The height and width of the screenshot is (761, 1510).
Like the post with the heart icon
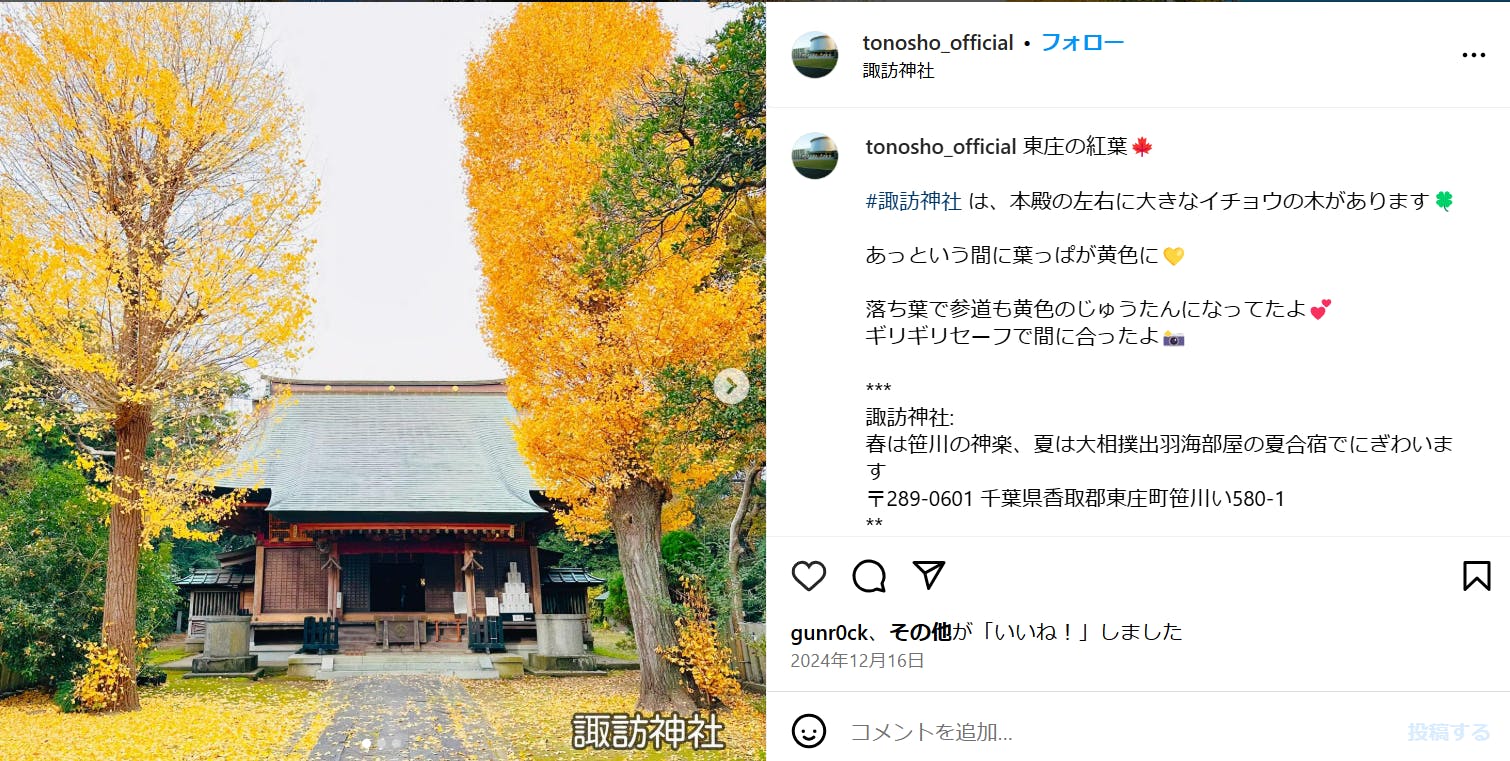(x=809, y=576)
